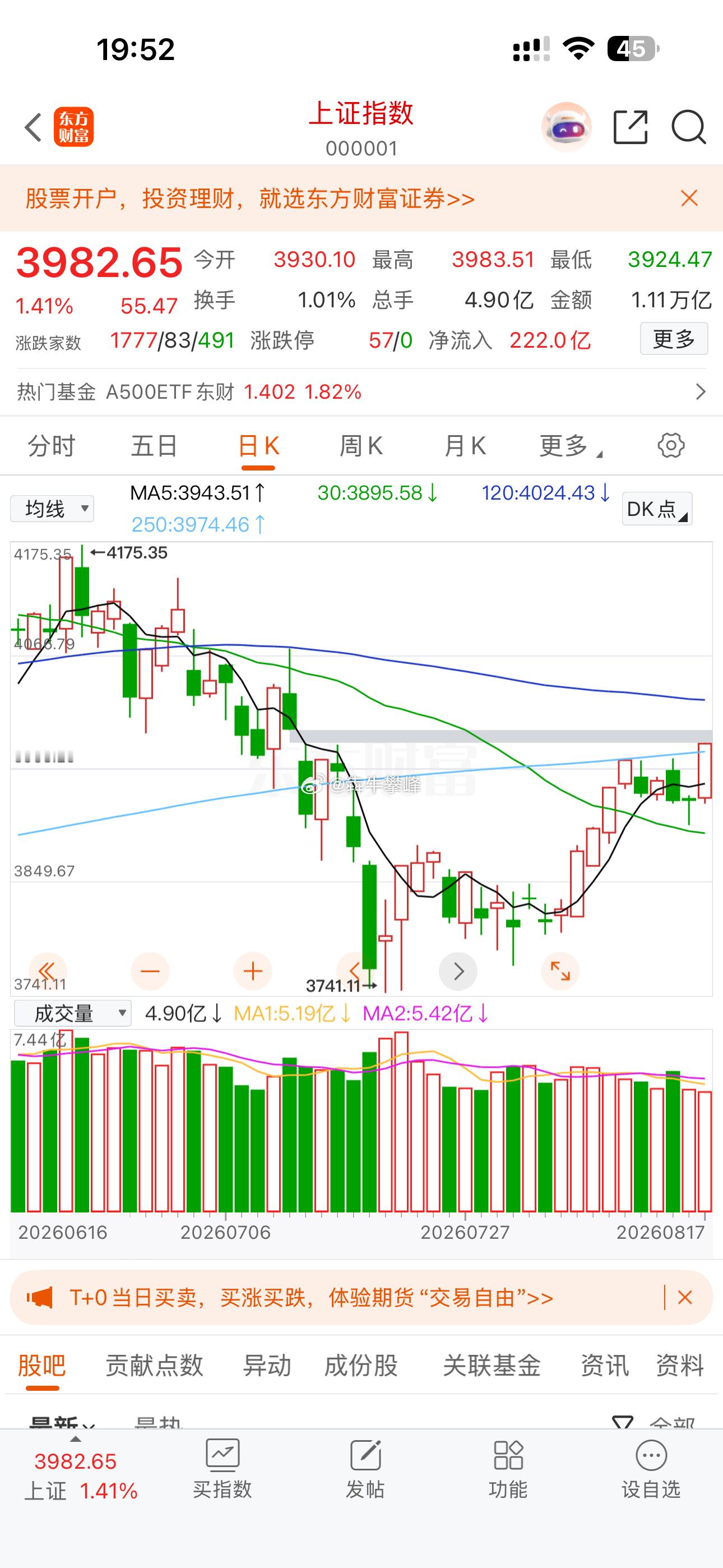
Task: Close the T+0 futures banner
Action: (685, 1297)
